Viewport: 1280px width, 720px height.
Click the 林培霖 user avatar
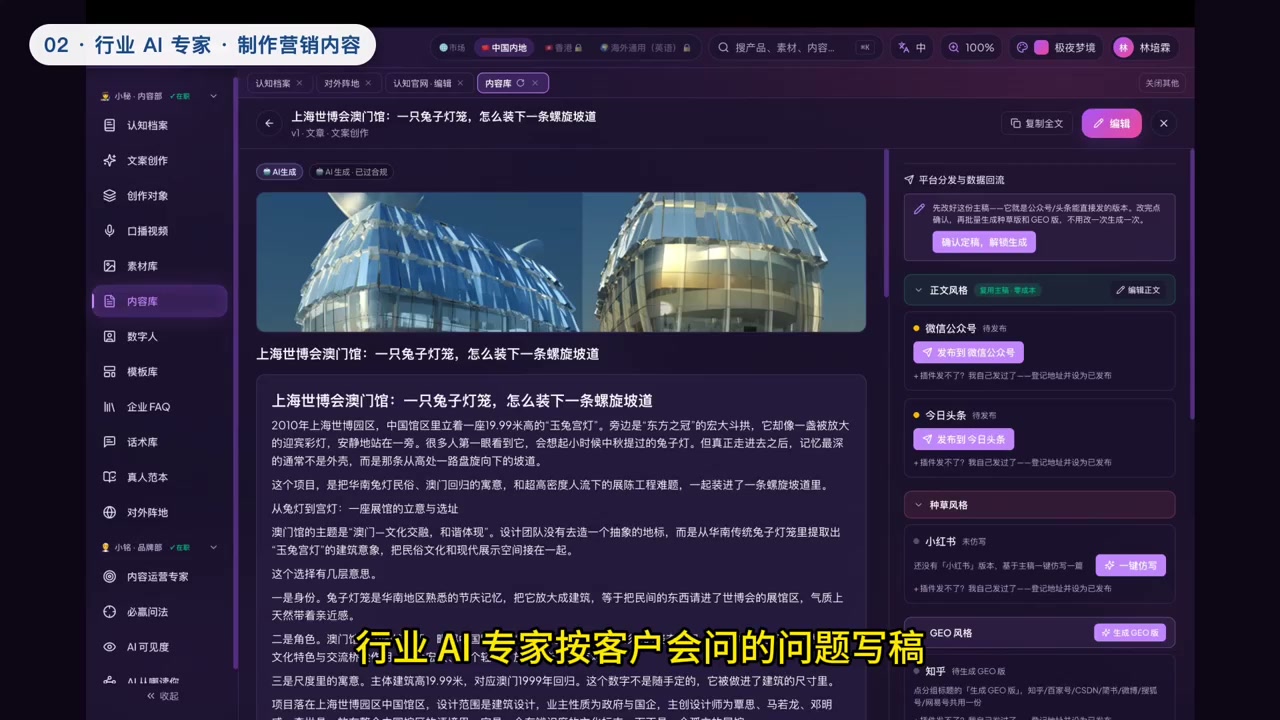(x=1124, y=47)
